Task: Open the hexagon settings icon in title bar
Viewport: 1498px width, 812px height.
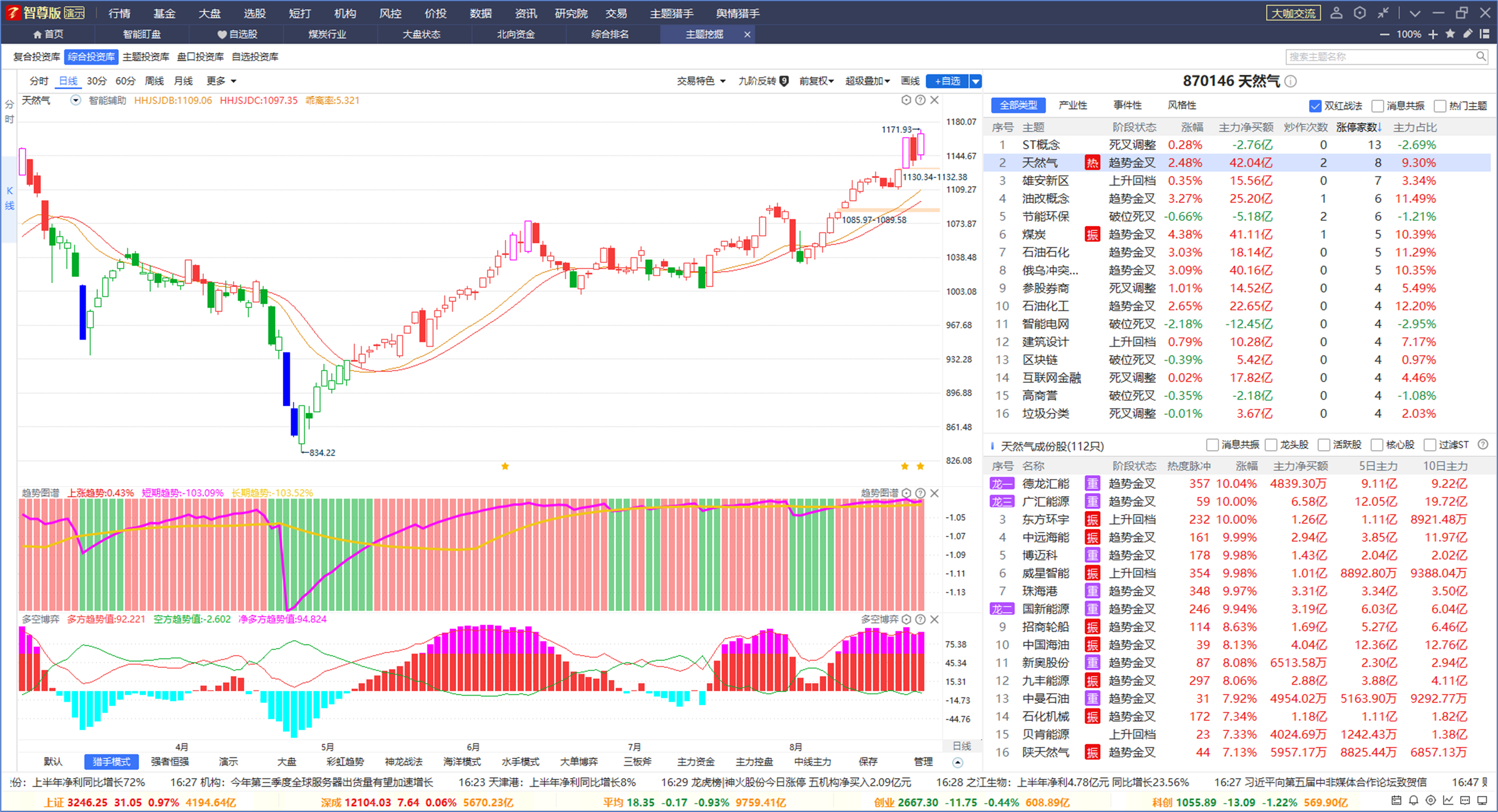Action: tap(1359, 13)
